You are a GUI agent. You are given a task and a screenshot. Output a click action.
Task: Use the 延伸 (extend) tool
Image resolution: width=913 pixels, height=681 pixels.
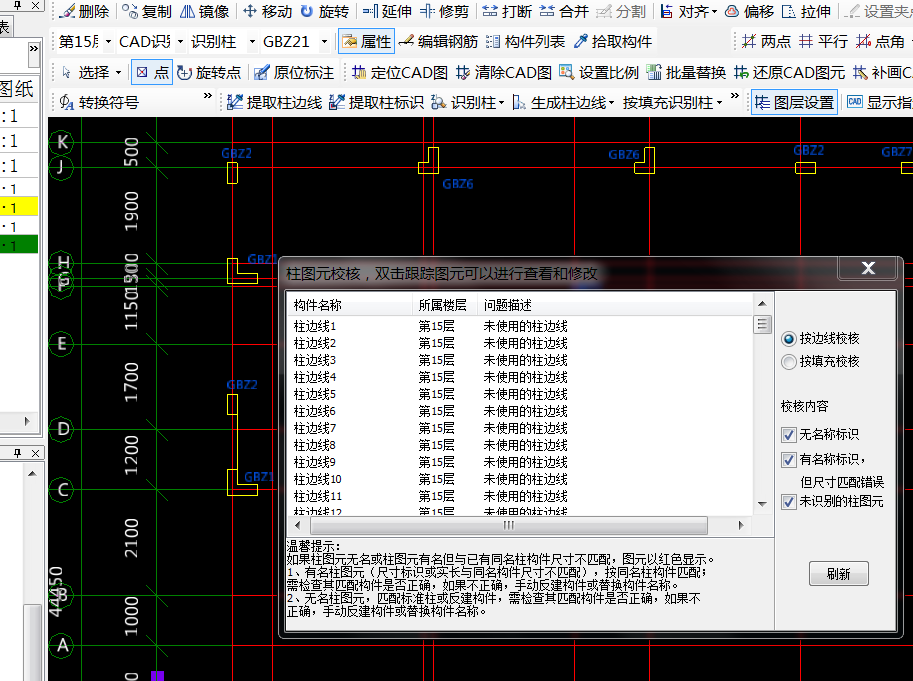[x=387, y=11]
